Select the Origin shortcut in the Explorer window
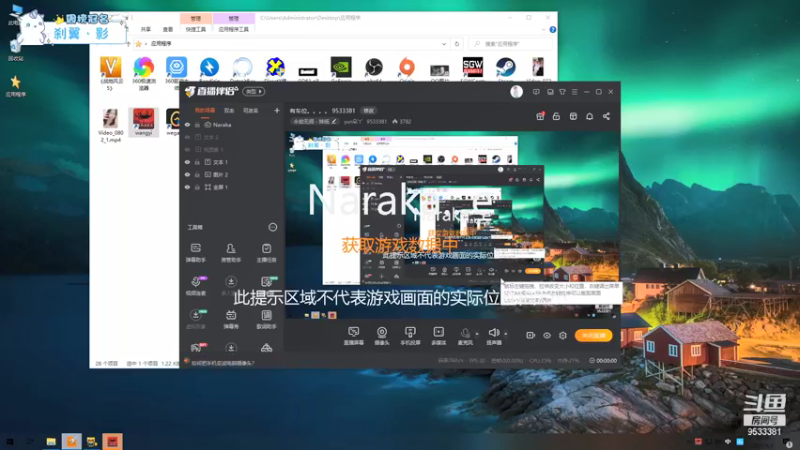800x450 pixels. [x=407, y=70]
